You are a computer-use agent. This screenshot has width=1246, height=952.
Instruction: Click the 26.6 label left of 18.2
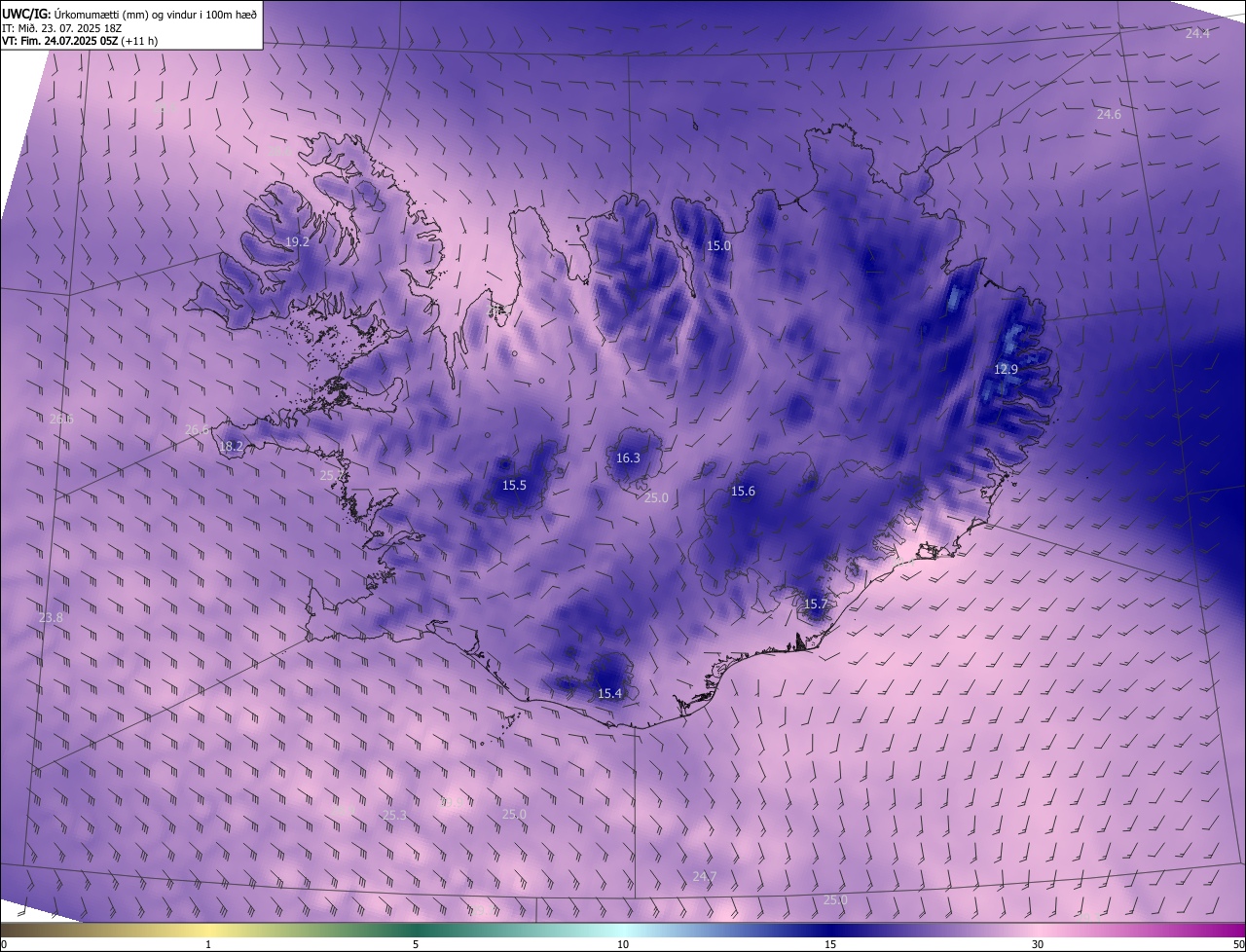[x=197, y=429]
